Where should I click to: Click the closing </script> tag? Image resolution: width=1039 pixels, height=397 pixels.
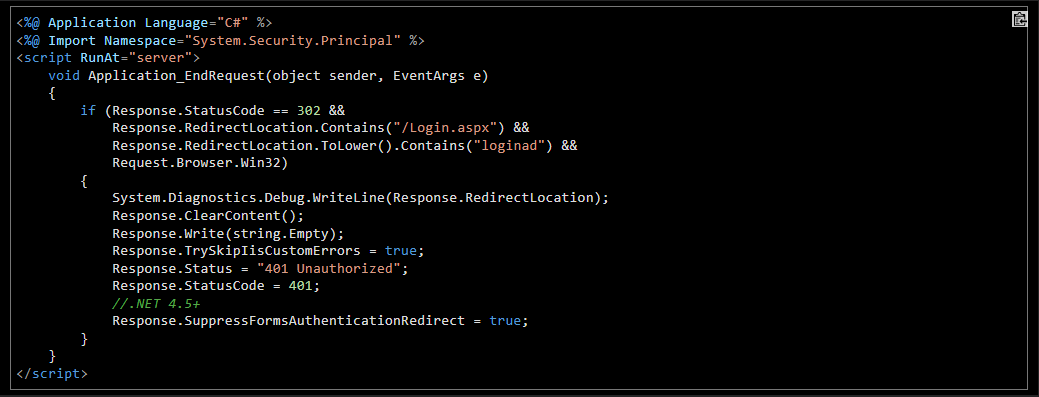[x=52, y=373]
